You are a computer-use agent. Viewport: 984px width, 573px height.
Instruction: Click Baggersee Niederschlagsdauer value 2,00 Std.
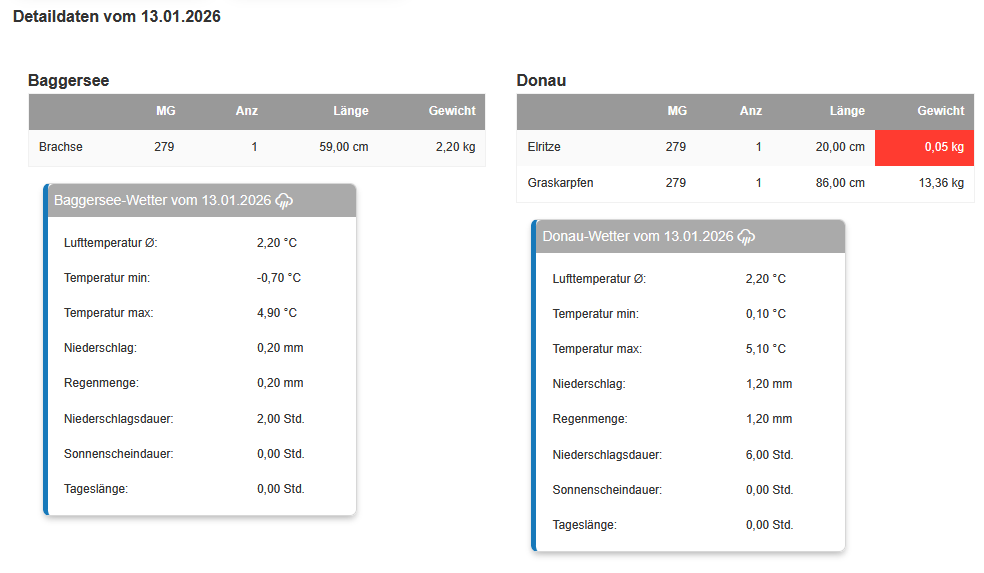281,419
